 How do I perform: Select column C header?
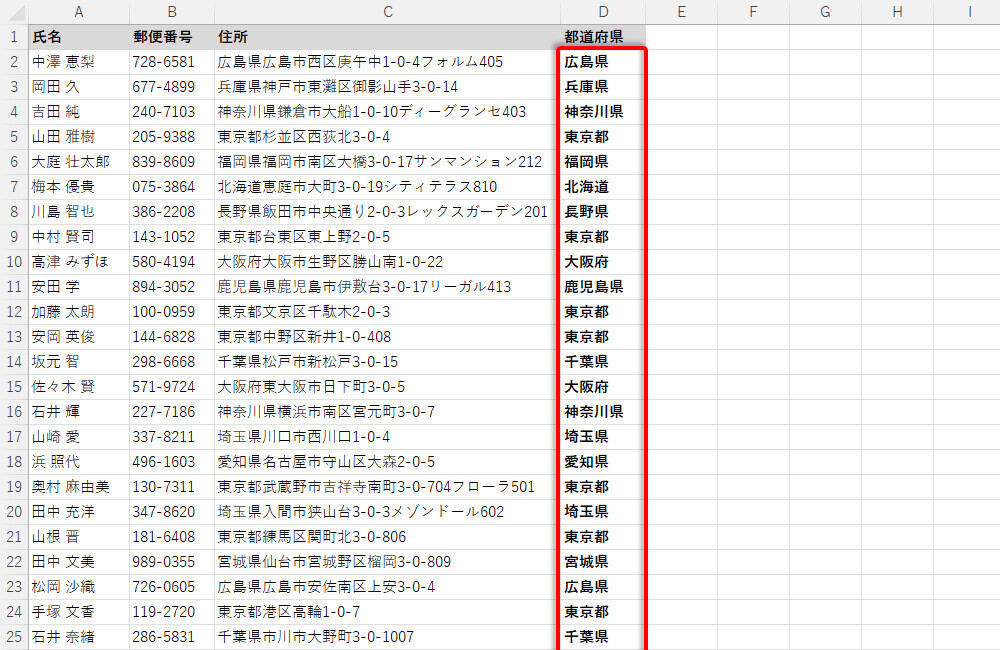(x=387, y=12)
